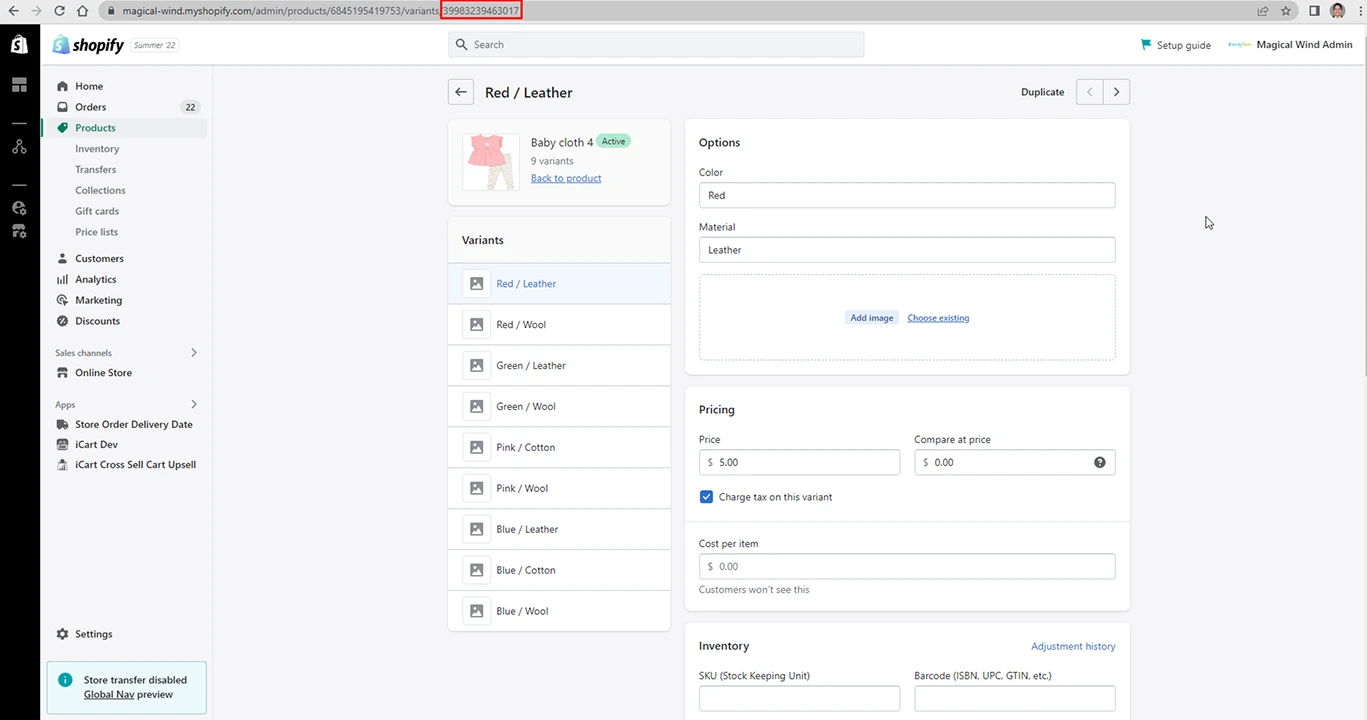
Task: Open Gift cards under Products
Action: pos(97,211)
